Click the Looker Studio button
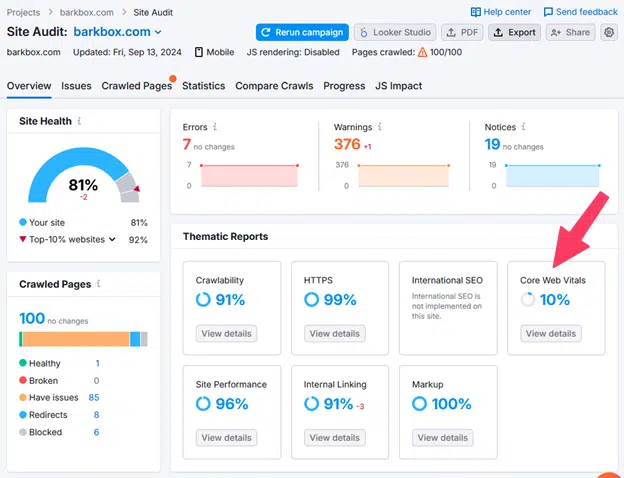624x478 pixels. click(395, 32)
